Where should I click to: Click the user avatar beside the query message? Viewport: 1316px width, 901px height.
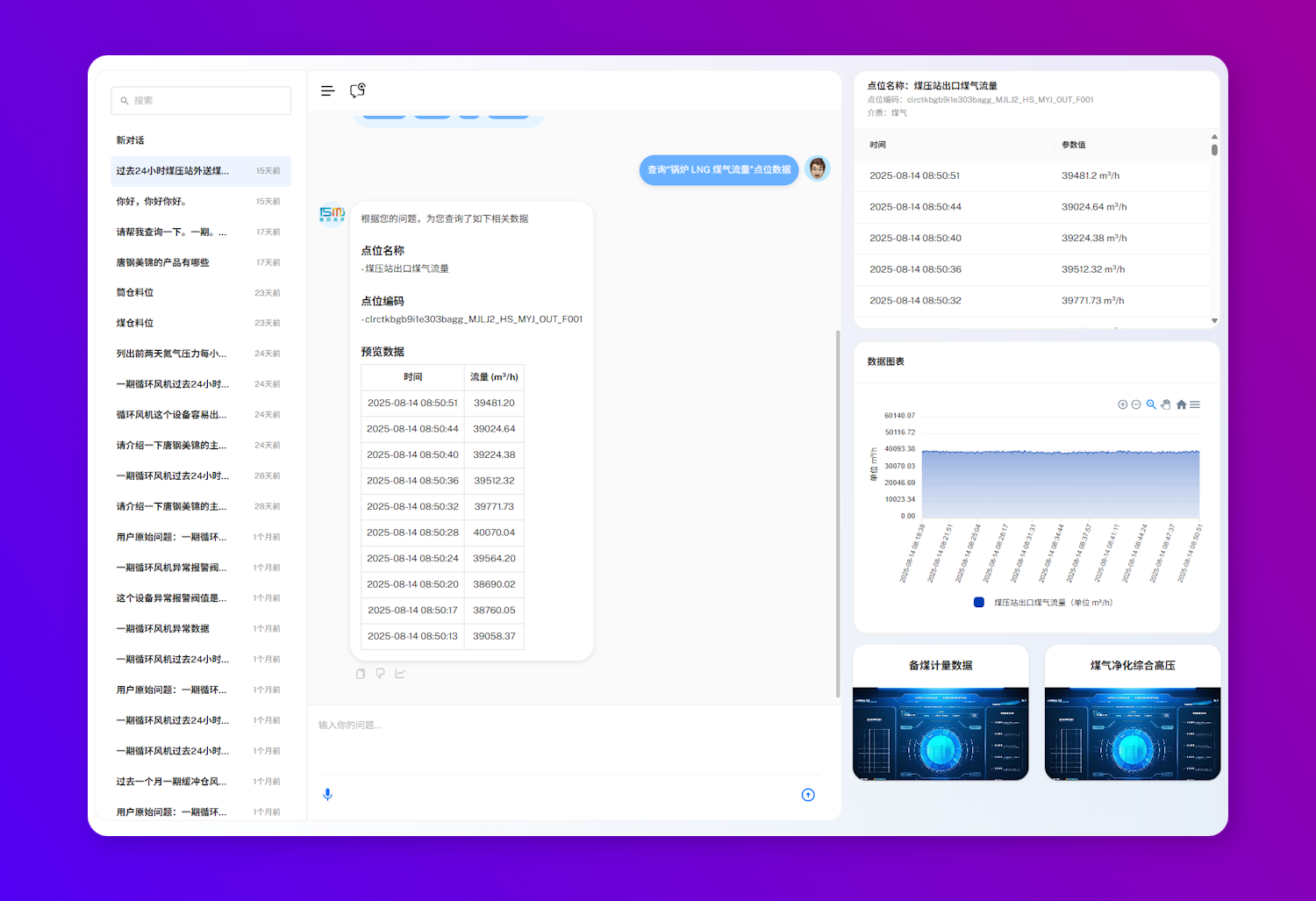(817, 168)
